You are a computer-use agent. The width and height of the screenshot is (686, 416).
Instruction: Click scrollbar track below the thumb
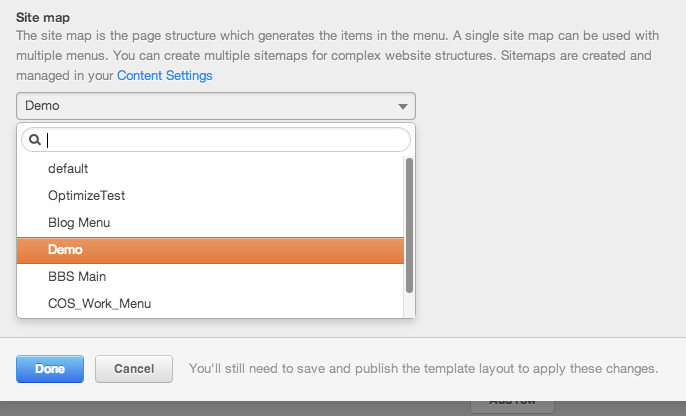coord(409,305)
